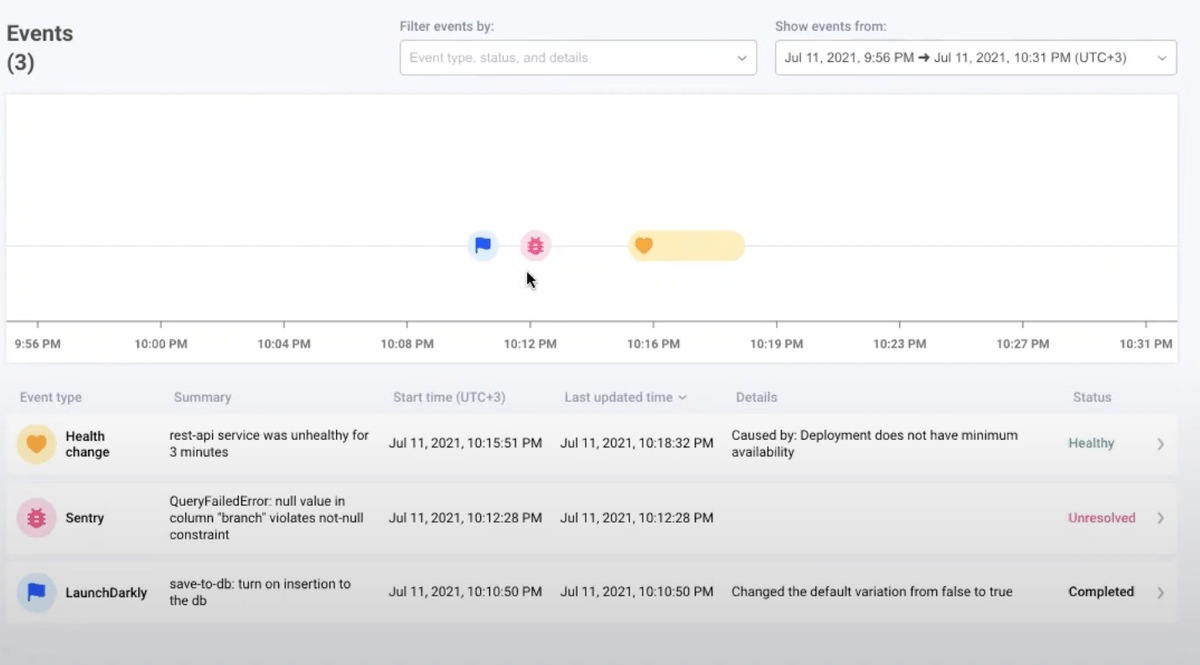Click the Unresolved status of Sentry event
Viewport: 1200px width, 665px height.
1101,518
